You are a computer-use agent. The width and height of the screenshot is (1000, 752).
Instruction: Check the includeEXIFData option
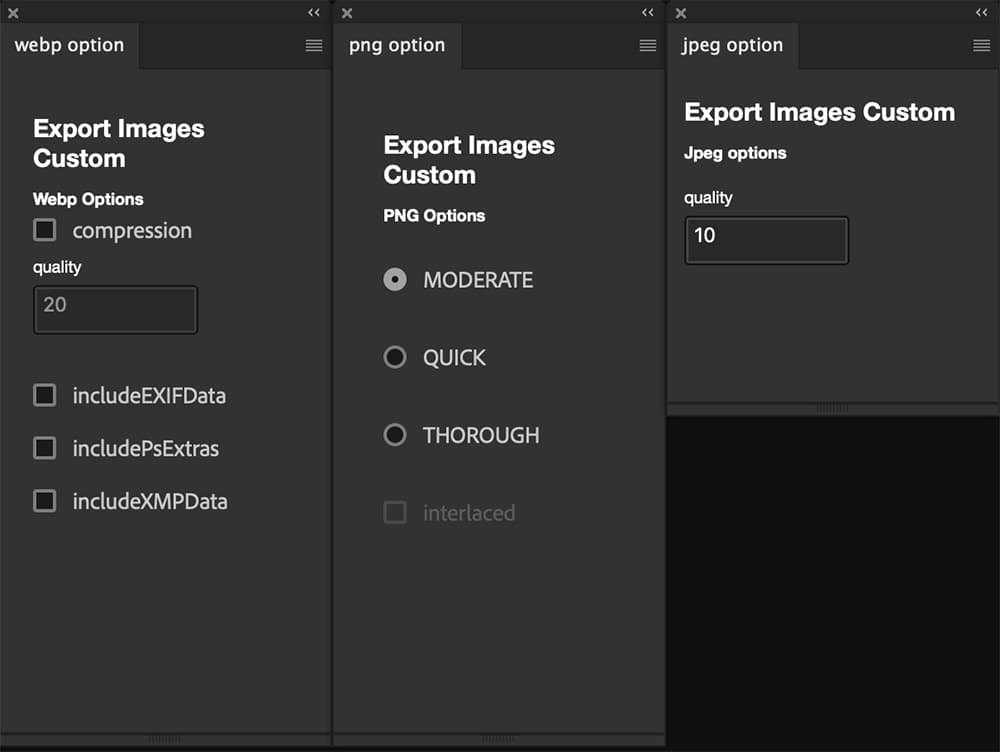(44, 396)
